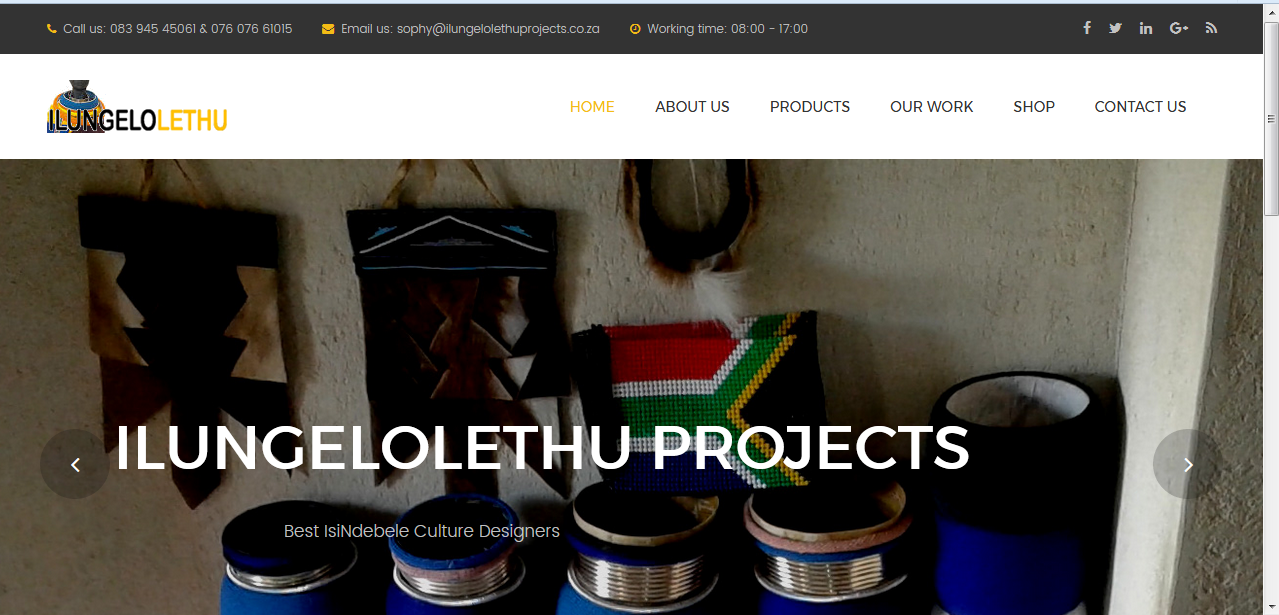
Task: Click the Call us phone numbers text
Action: point(178,29)
